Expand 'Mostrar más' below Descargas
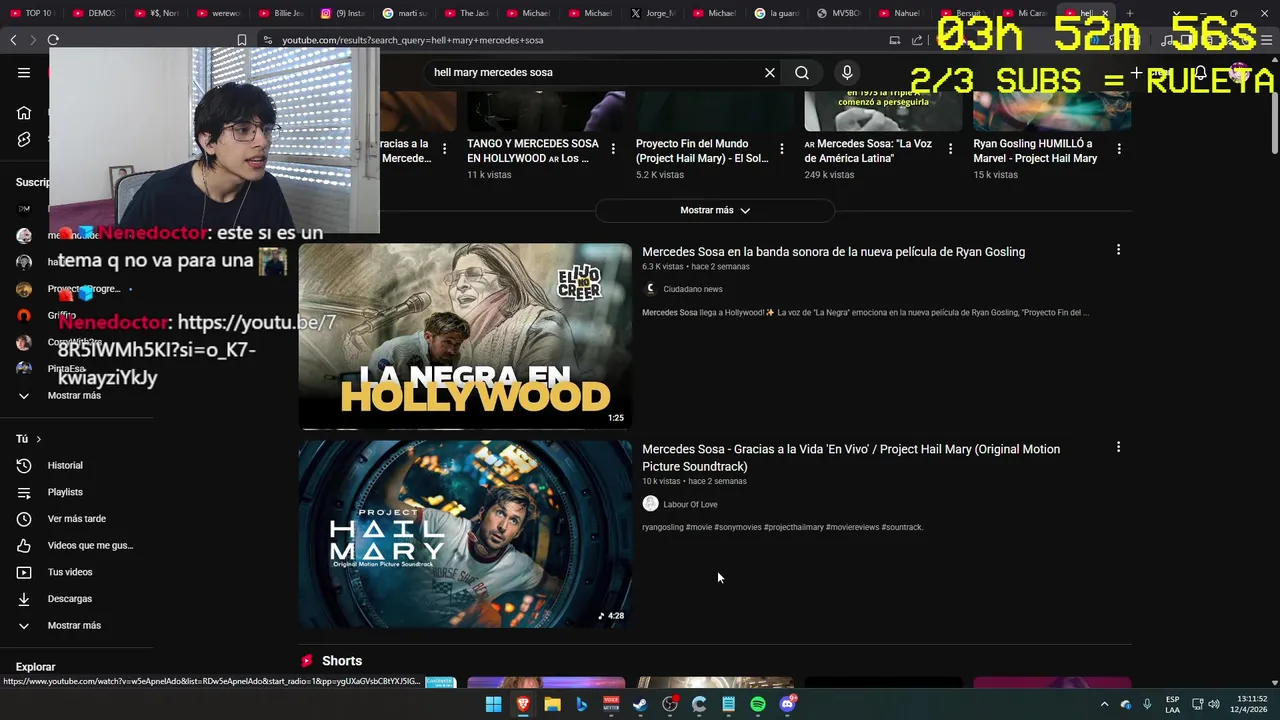This screenshot has height=720, width=1280. (75, 625)
